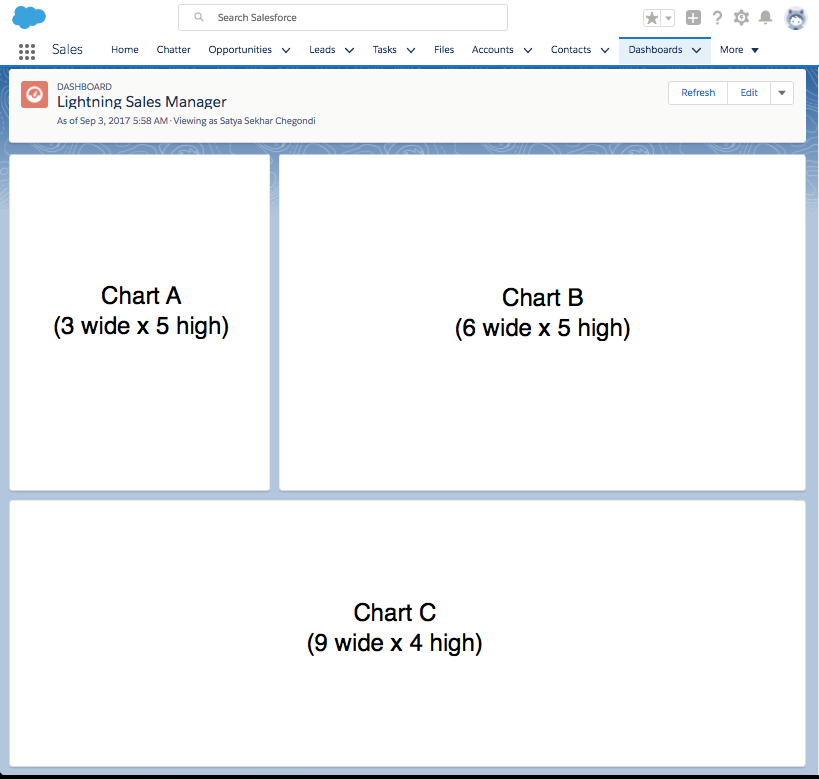Click the Edit dashboard button
This screenshot has height=779, width=819.
[x=749, y=93]
